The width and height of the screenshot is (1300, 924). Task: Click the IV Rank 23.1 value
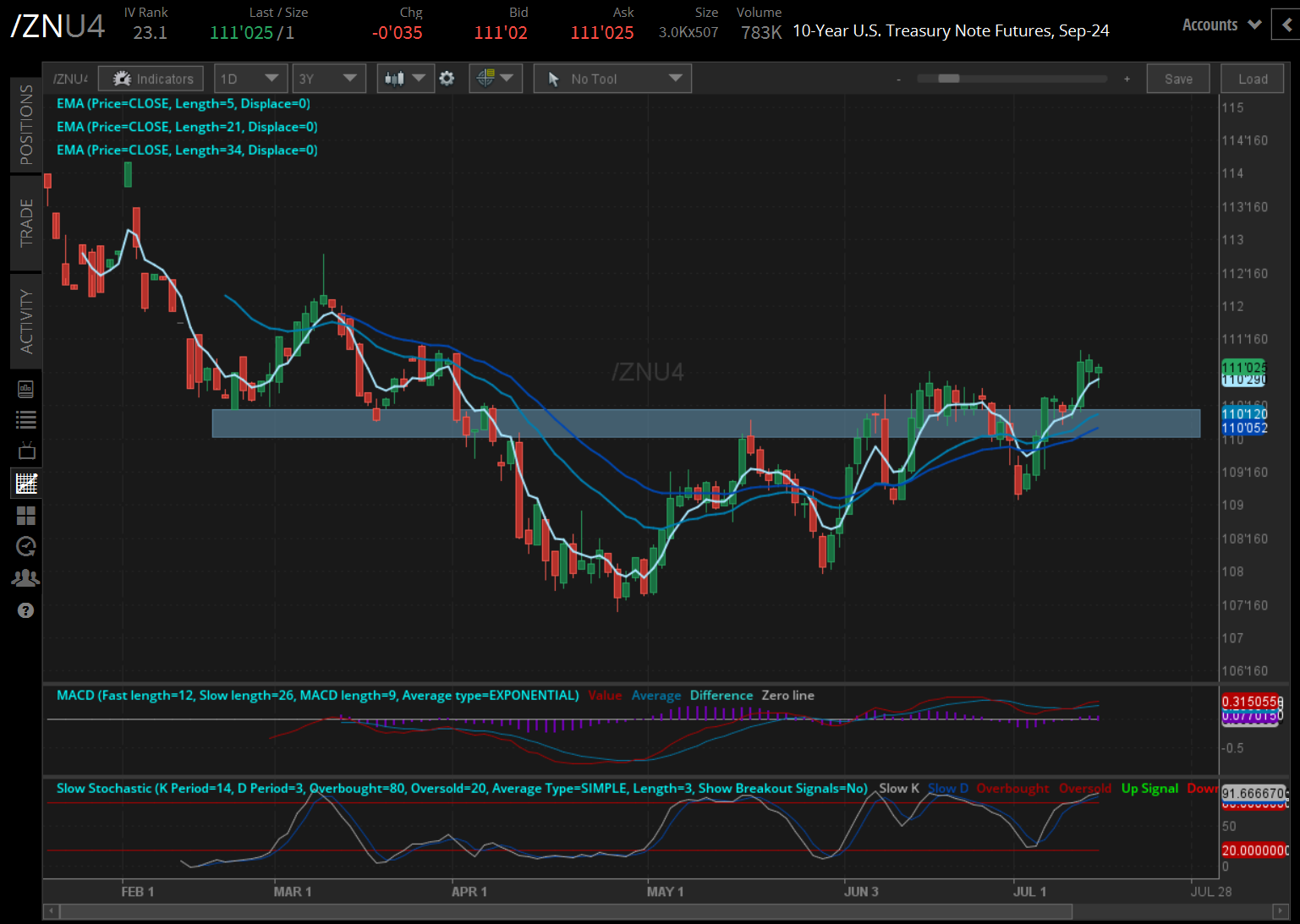point(150,33)
